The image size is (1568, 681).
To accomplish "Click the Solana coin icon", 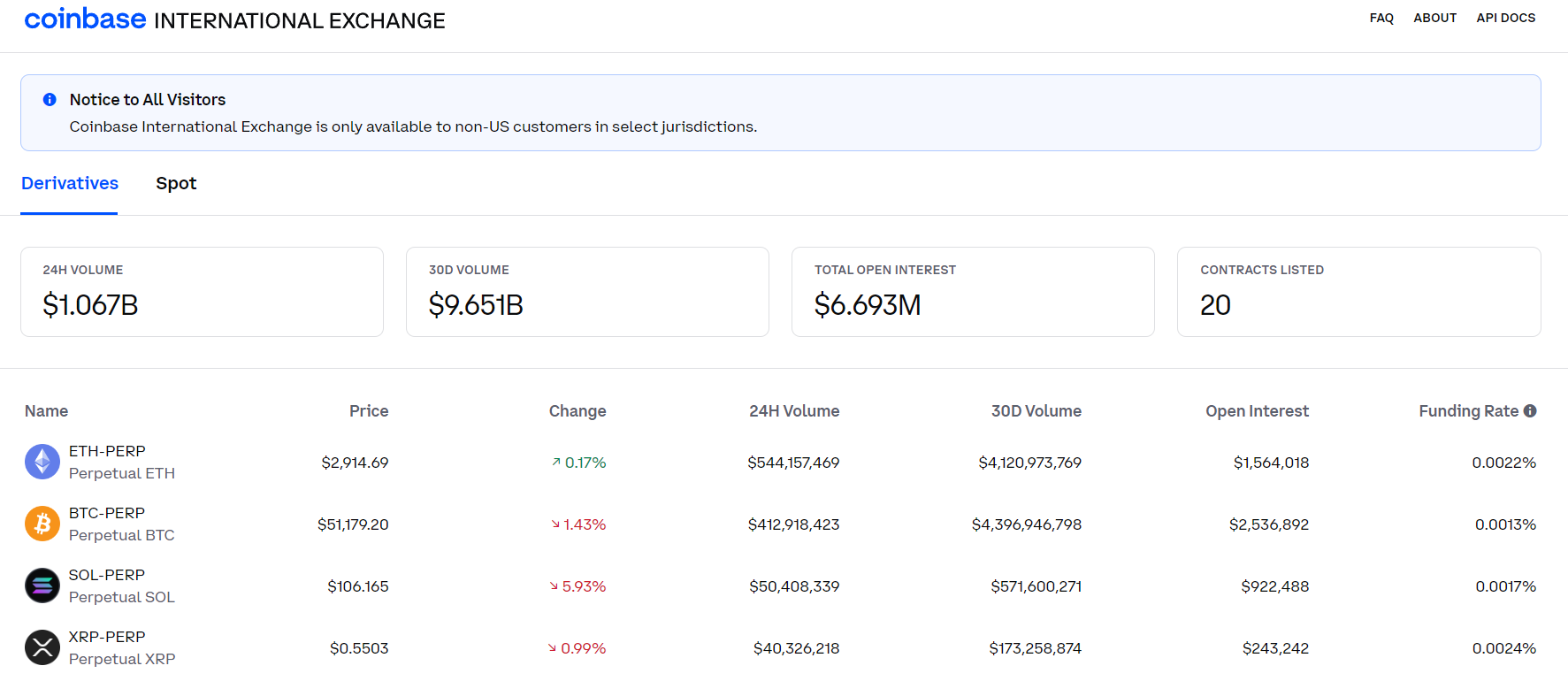I will tap(42, 585).
